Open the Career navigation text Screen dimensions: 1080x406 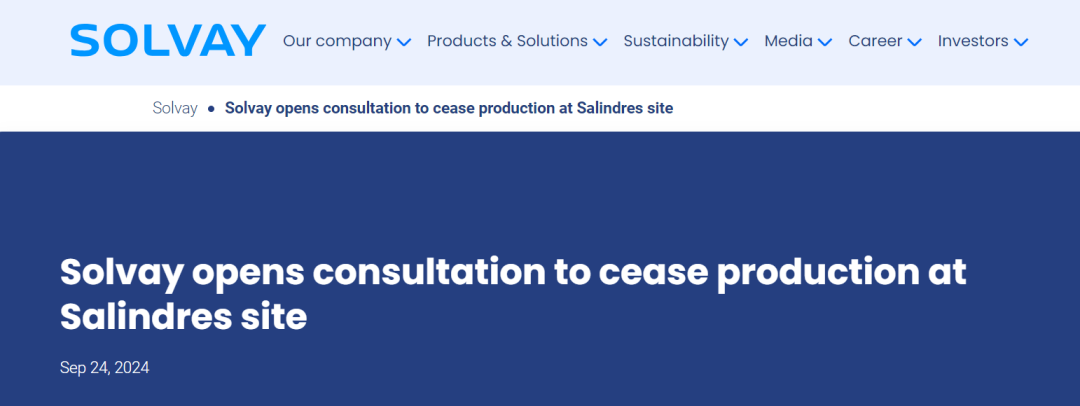click(875, 41)
